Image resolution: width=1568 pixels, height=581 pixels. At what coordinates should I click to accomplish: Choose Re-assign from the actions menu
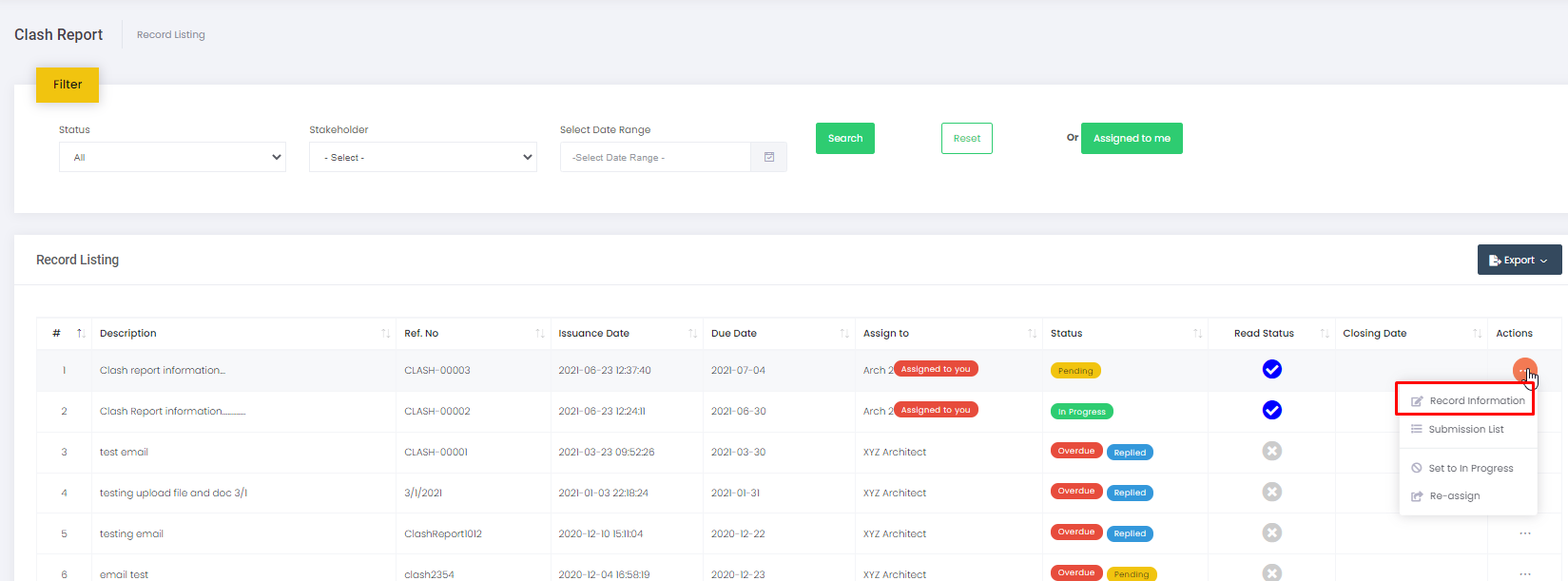tap(1454, 496)
